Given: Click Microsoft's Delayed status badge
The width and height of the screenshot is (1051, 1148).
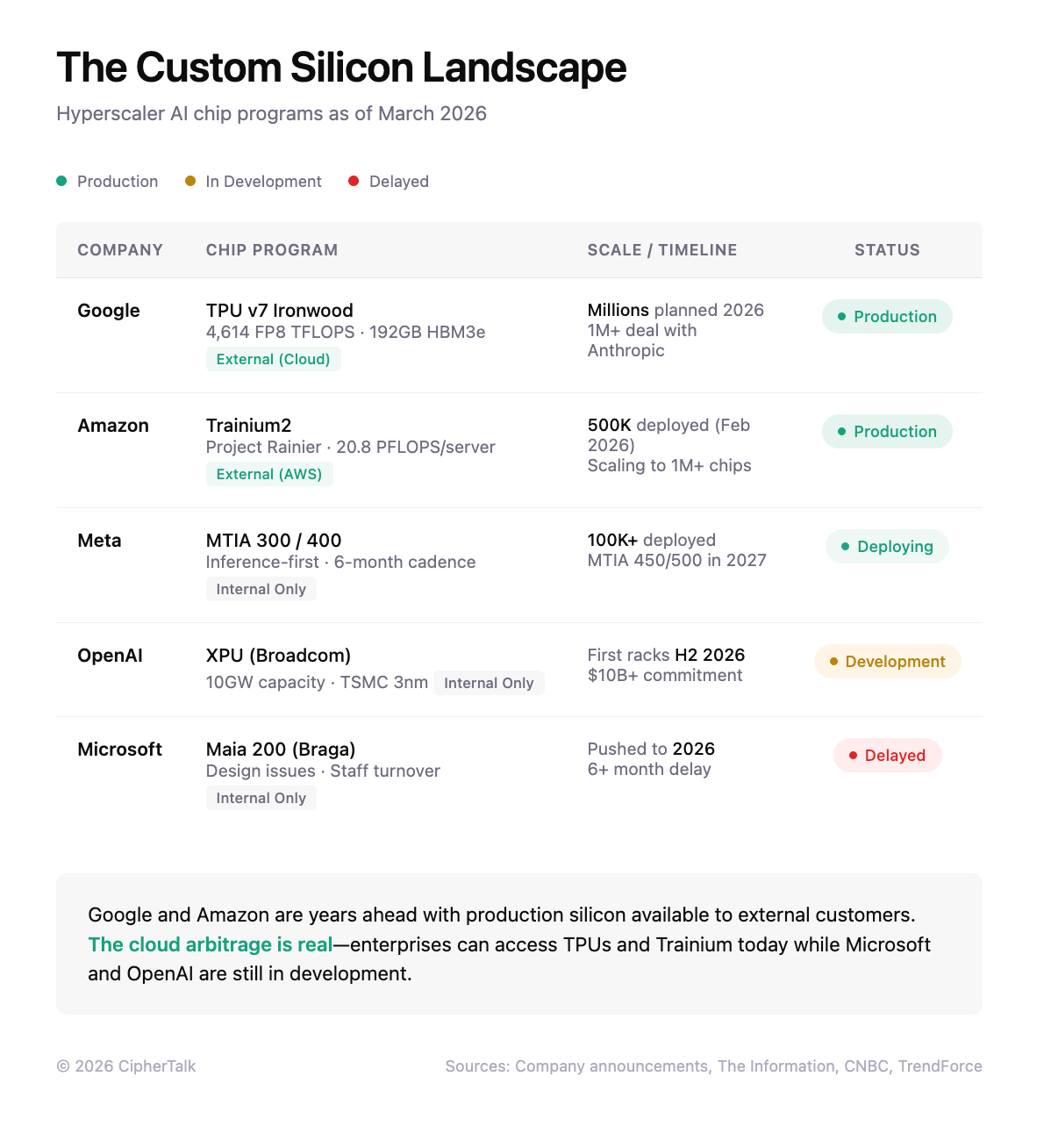Looking at the screenshot, I should coord(887,756).
